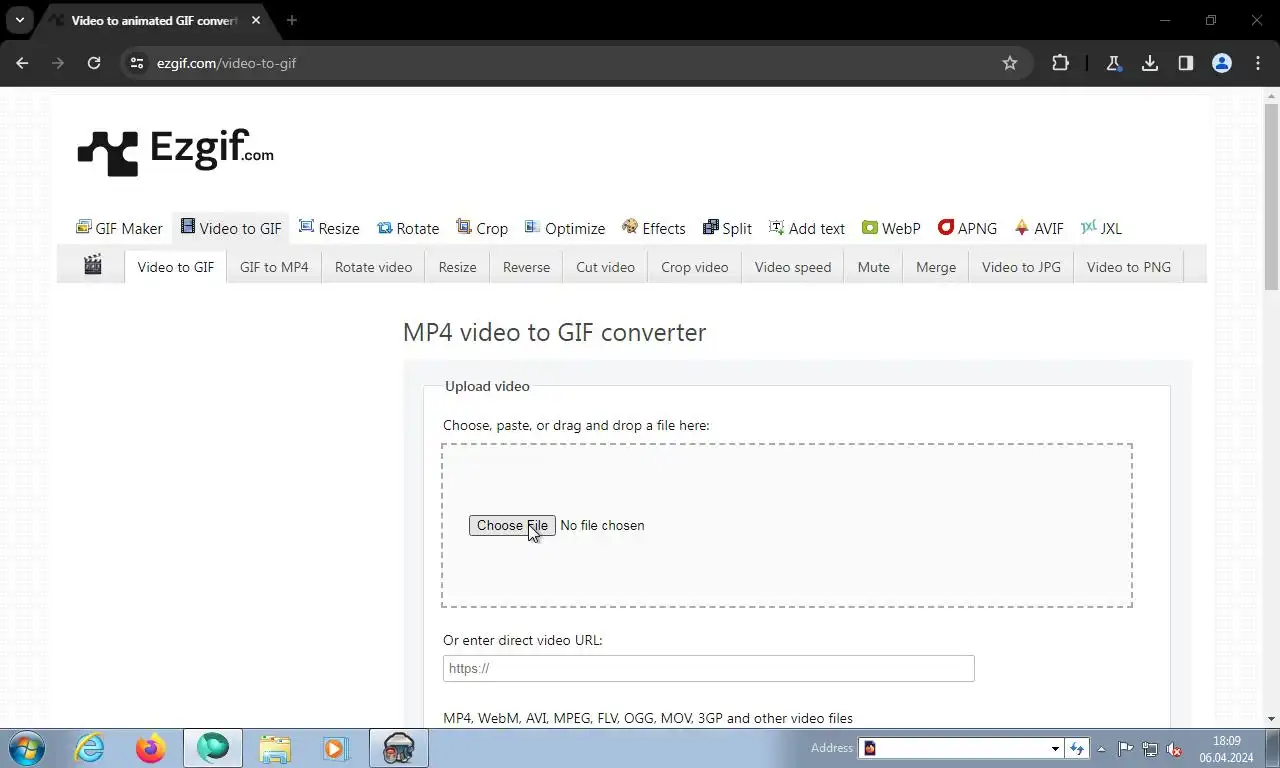This screenshot has width=1280, height=768.
Task: Open Chrome Labs flask icon
Action: 1113,63
